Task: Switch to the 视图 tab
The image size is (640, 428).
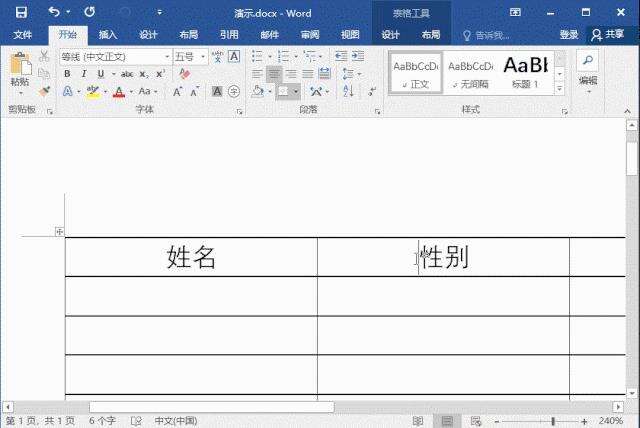Action: click(350, 35)
